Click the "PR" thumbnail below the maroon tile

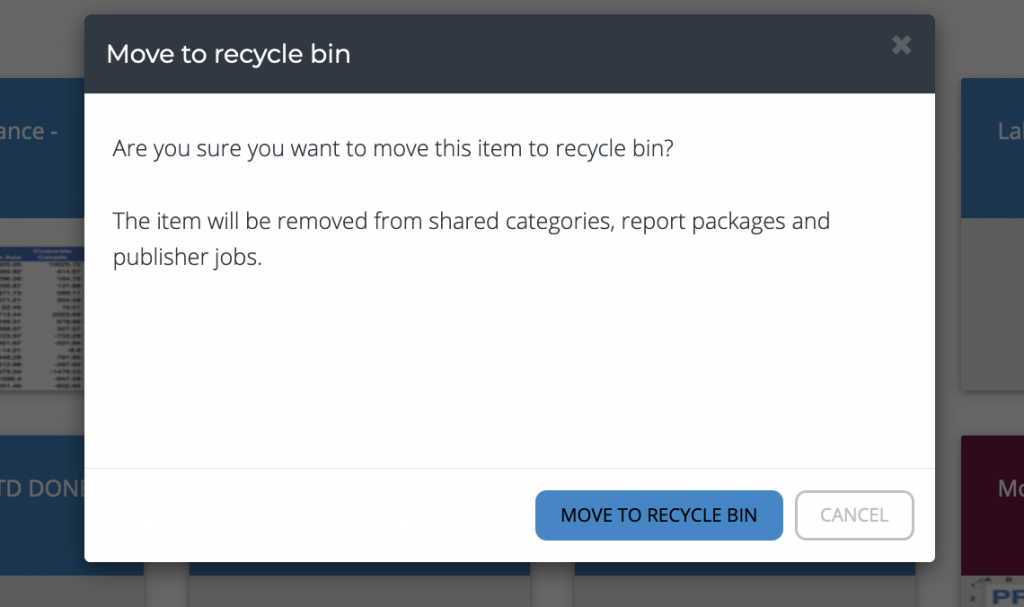(995, 592)
